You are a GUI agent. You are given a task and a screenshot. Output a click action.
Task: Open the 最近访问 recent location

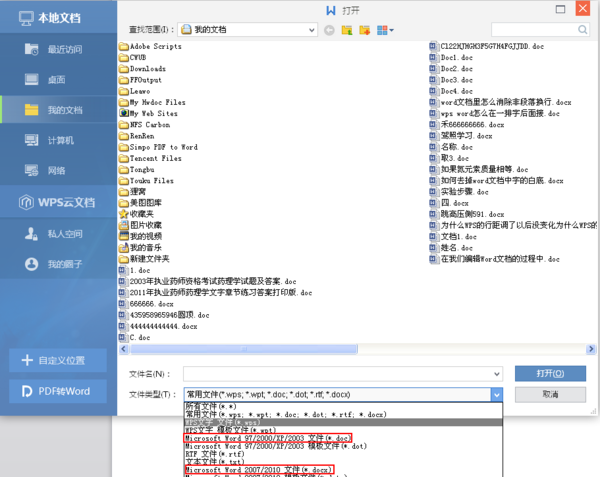point(58,49)
